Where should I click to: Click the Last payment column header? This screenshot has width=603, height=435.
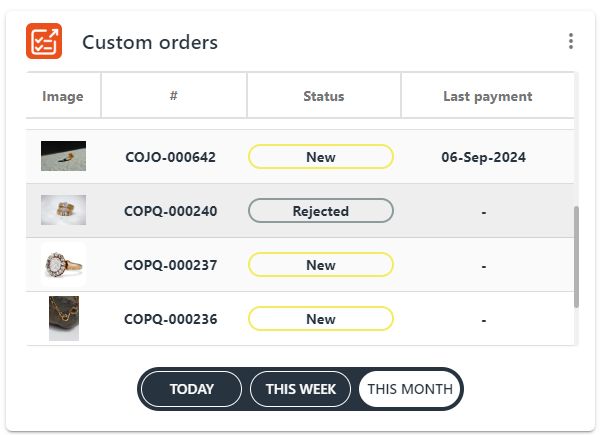487,96
